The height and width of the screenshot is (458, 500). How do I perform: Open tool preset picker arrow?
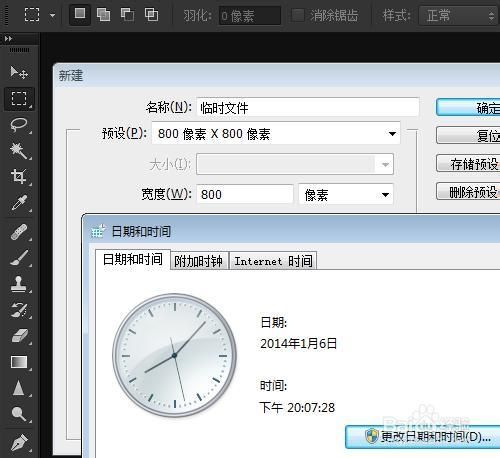coord(52,15)
